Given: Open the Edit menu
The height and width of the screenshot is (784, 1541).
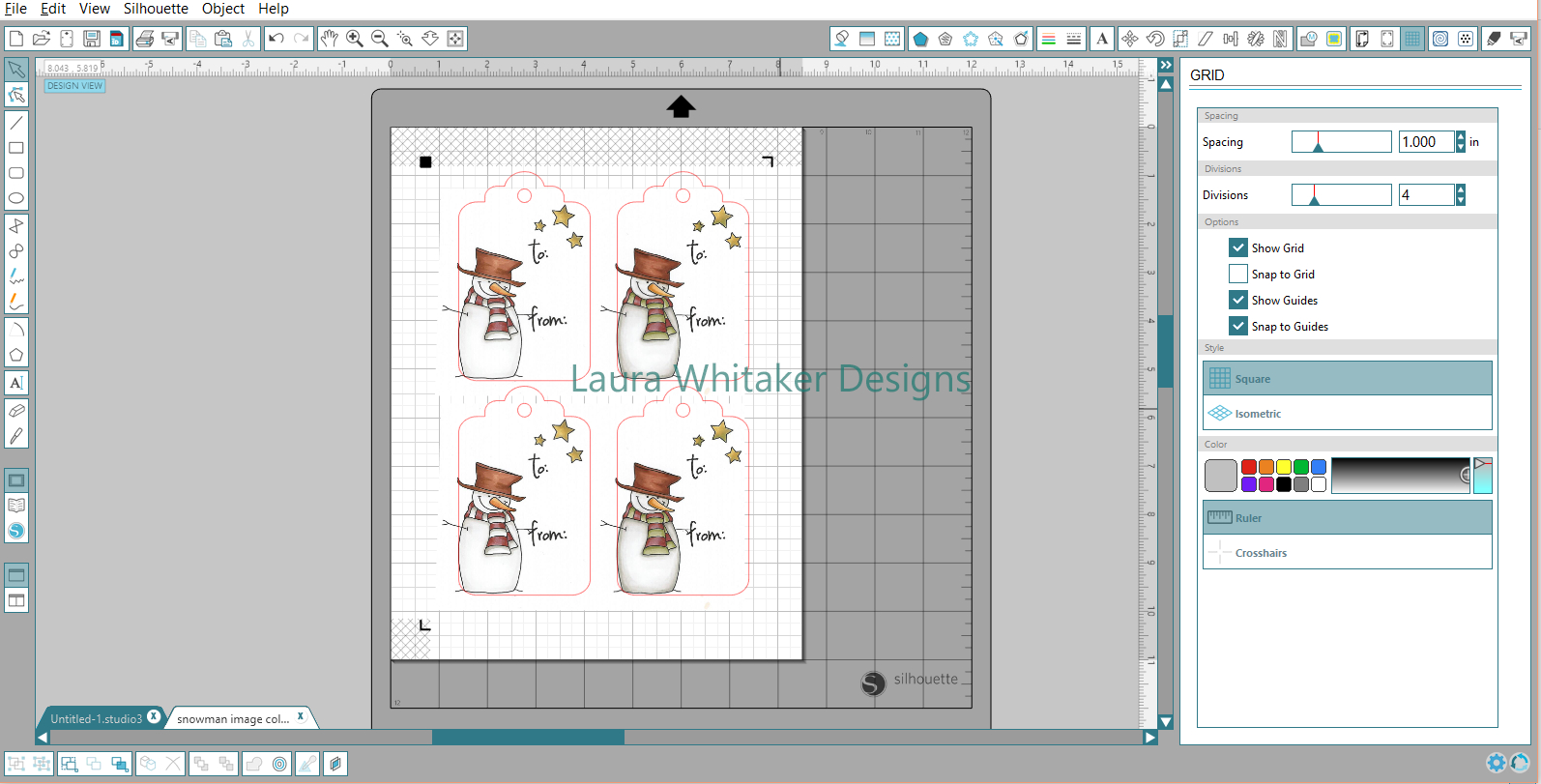Looking at the screenshot, I should click(x=53, y=9).
